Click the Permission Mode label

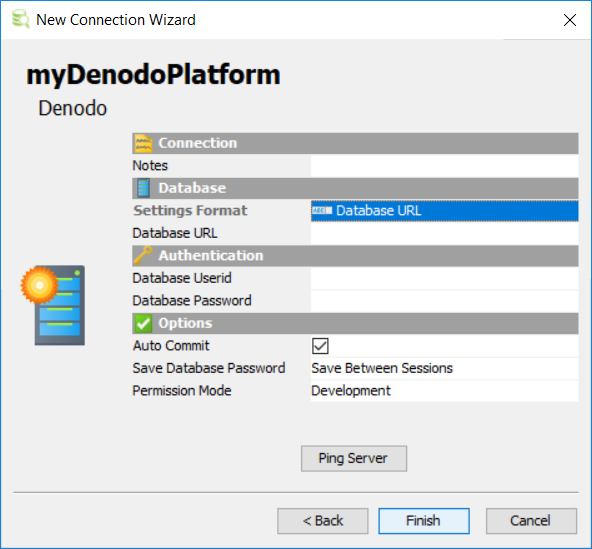click(182, 391)
